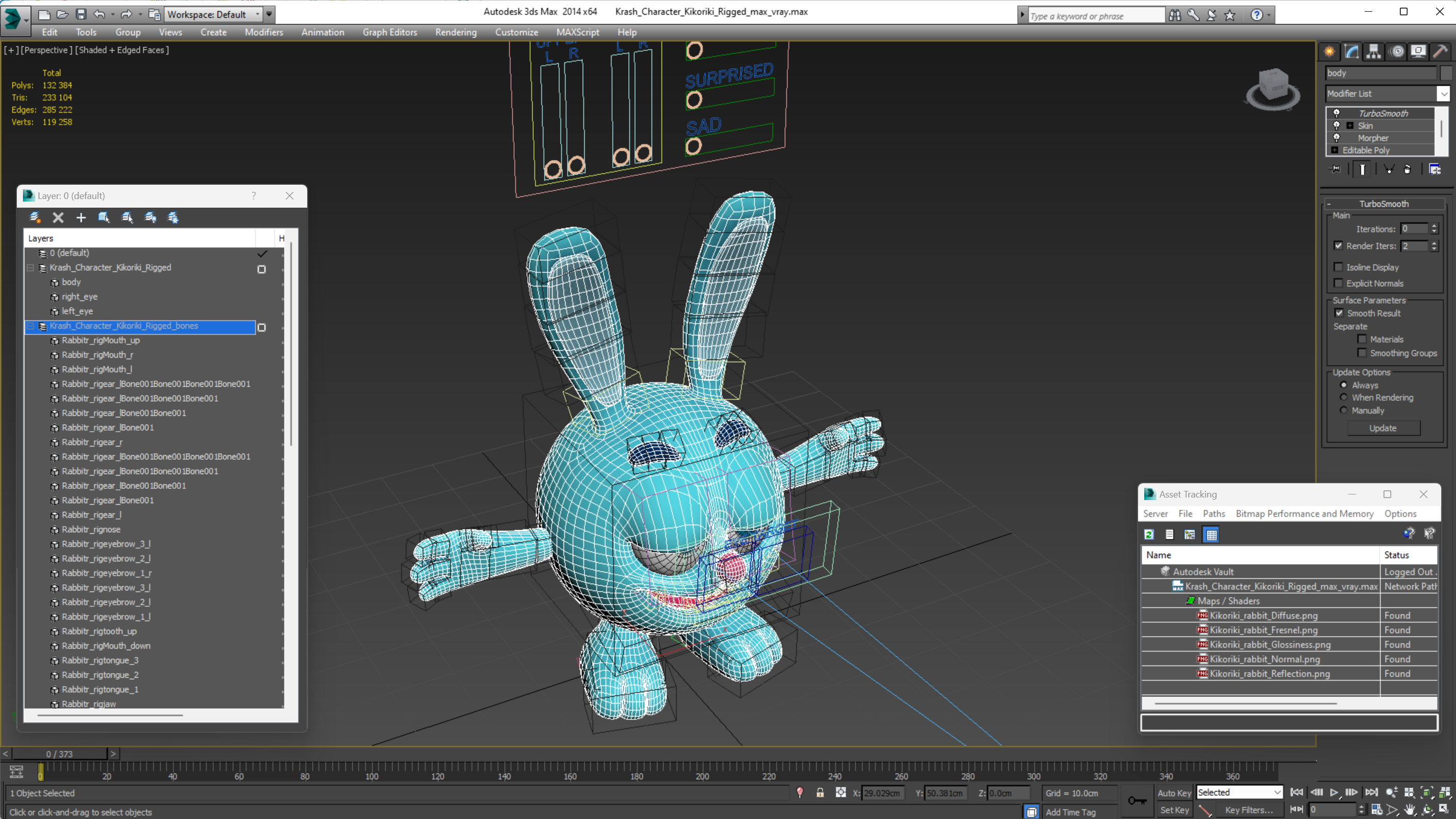The height and width of the screenshot is (819, 1456).
Task: Click Make Unique icon in modifier stack
Action: click(x=1389, y=169)
